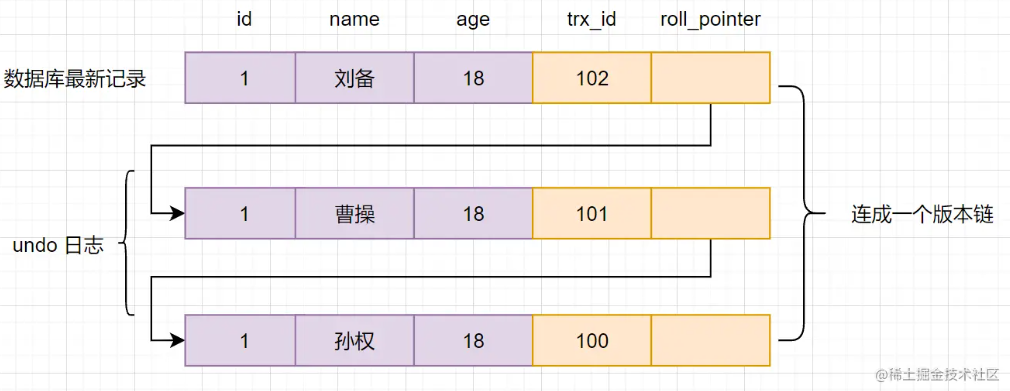Click the trx_id column header
This screenshot has height=391, width=1010.
(x=592, y=20)
